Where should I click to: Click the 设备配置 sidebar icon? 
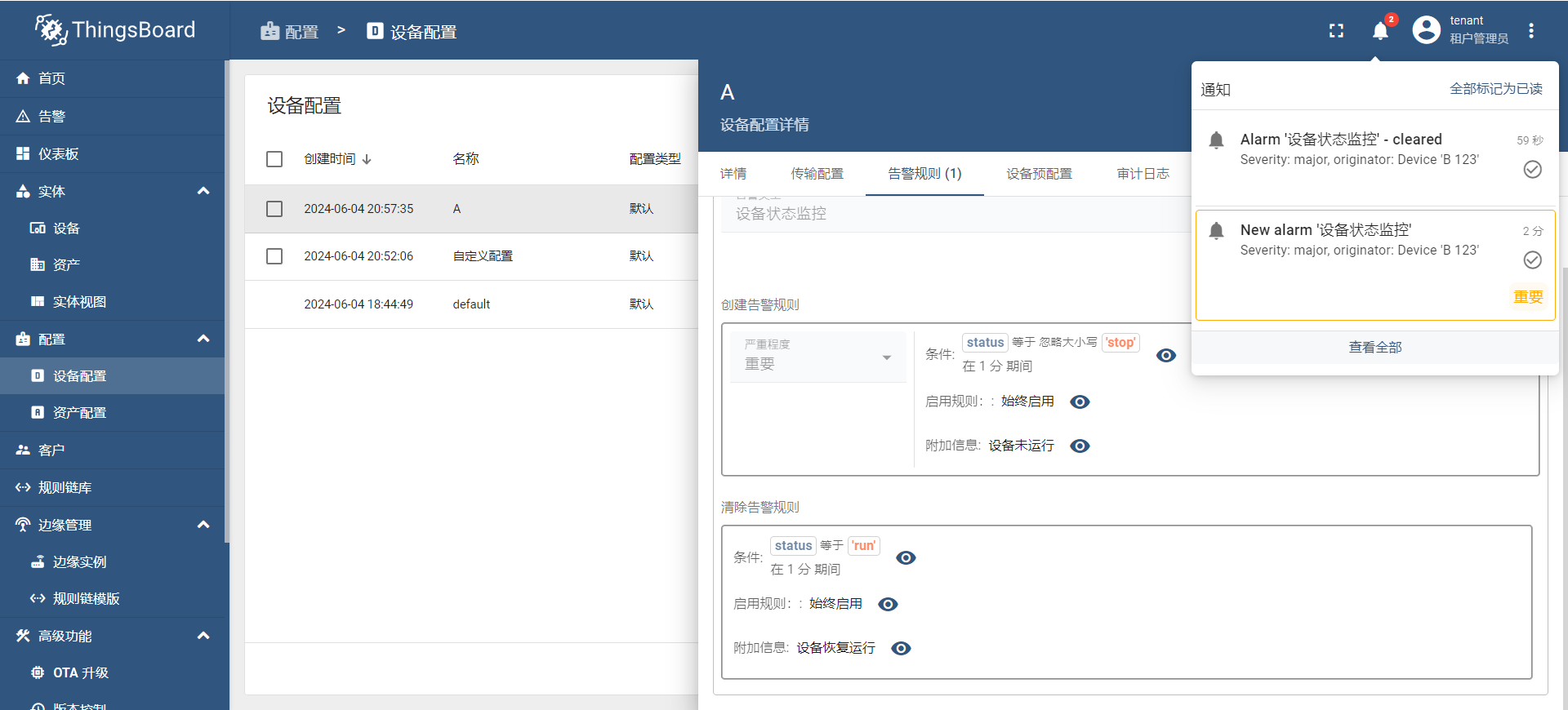38,375
